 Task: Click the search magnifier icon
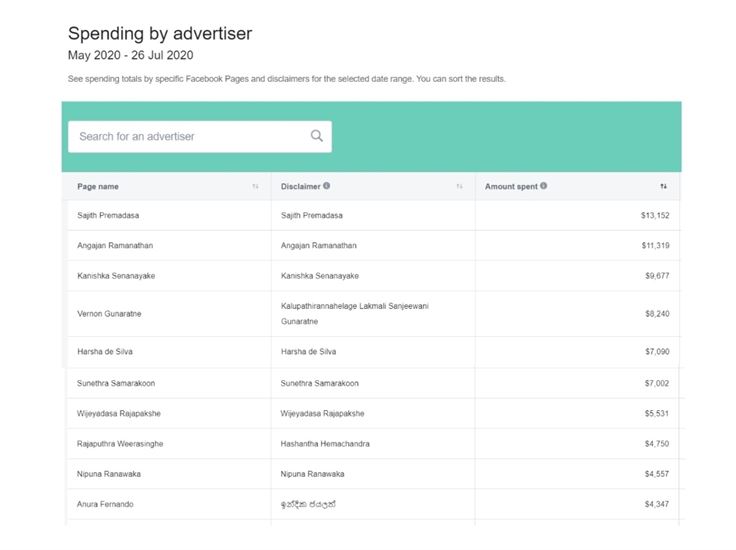317,136
